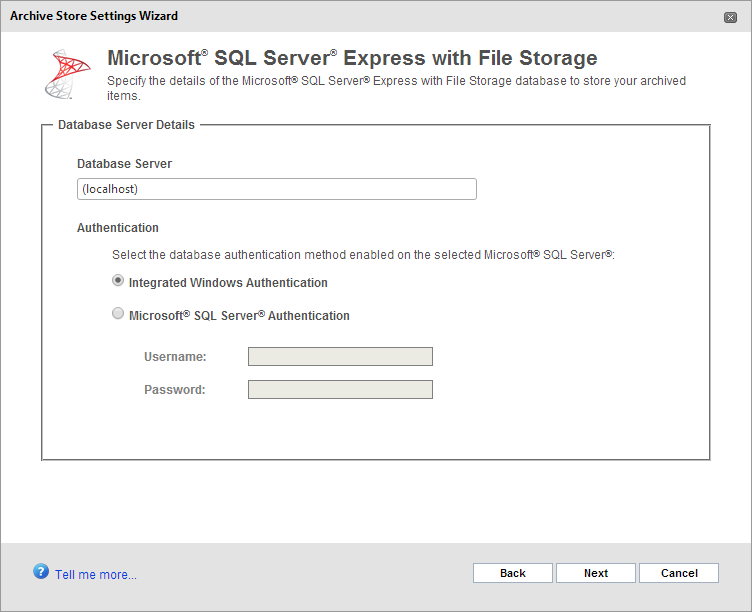
Task: Click the 'SQL Server Express with File Storage' heading
Action: tap(352, 58)
